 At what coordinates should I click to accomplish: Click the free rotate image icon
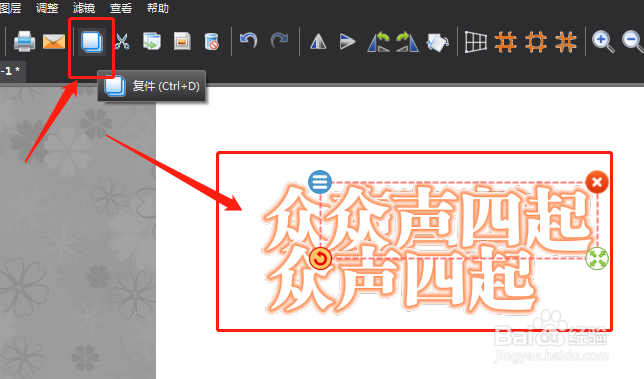[x=438, y=42]
